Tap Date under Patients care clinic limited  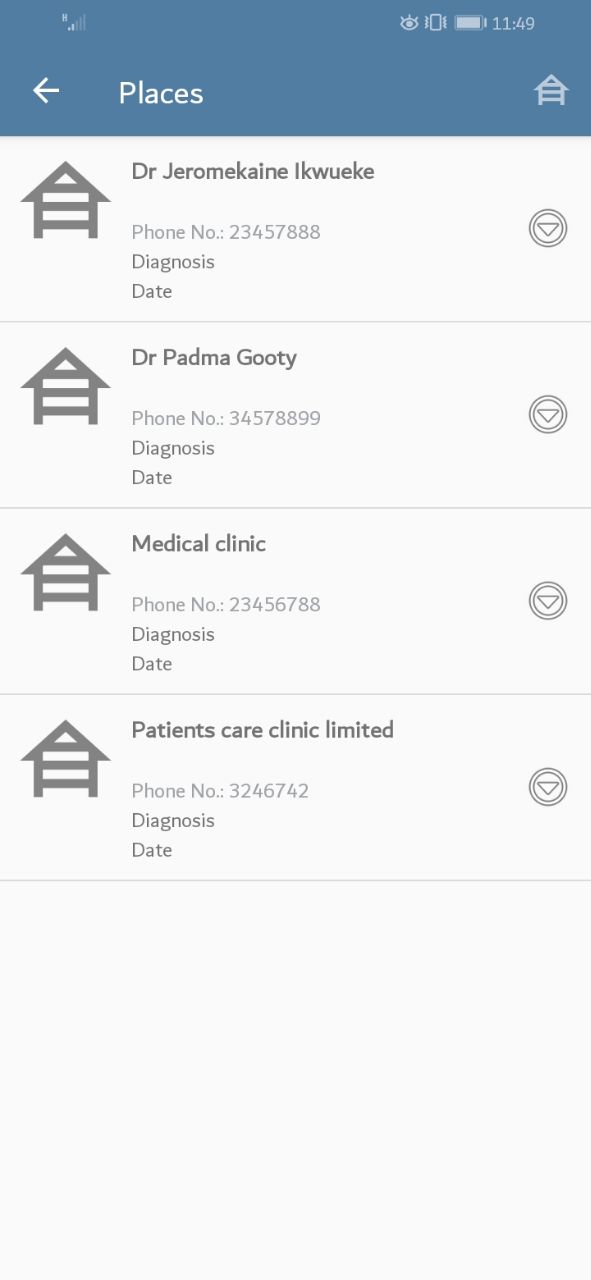(x=152, y=850)
